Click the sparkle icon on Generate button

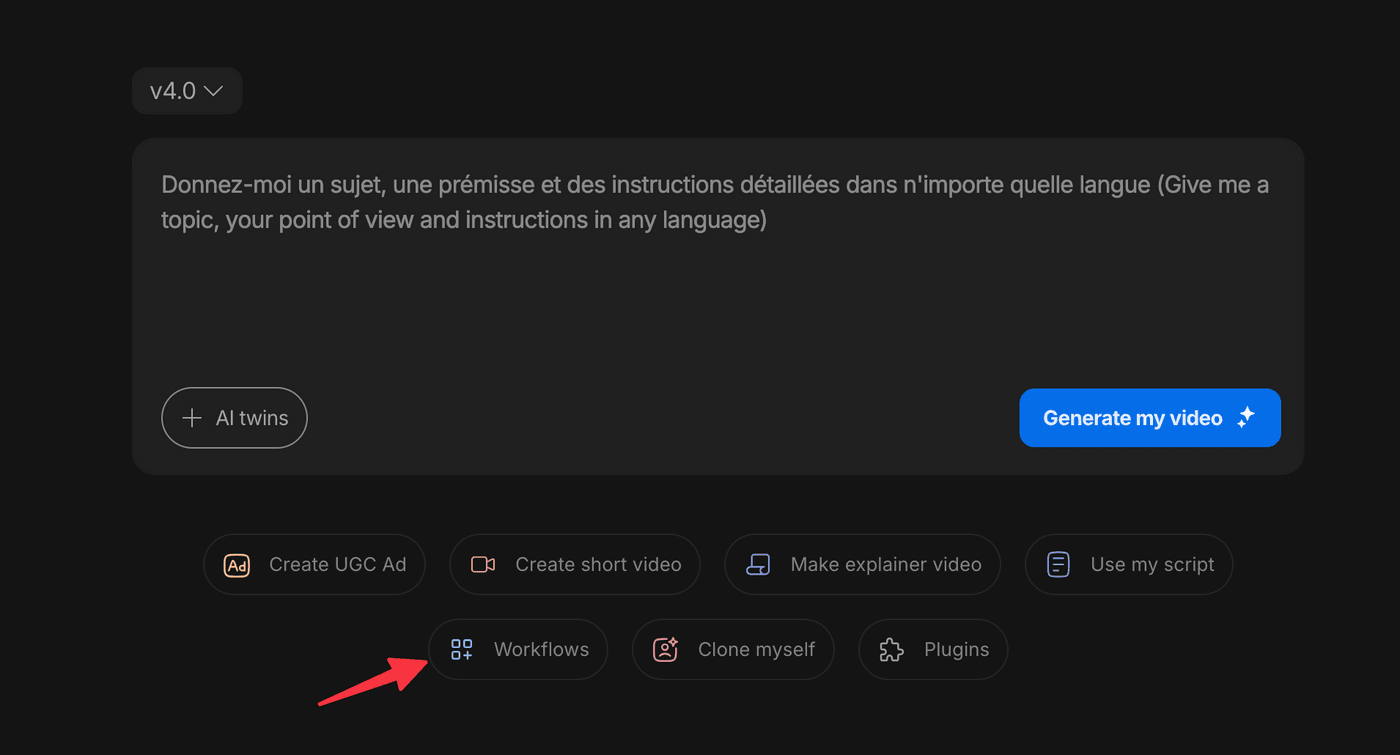click(1246, 418)
